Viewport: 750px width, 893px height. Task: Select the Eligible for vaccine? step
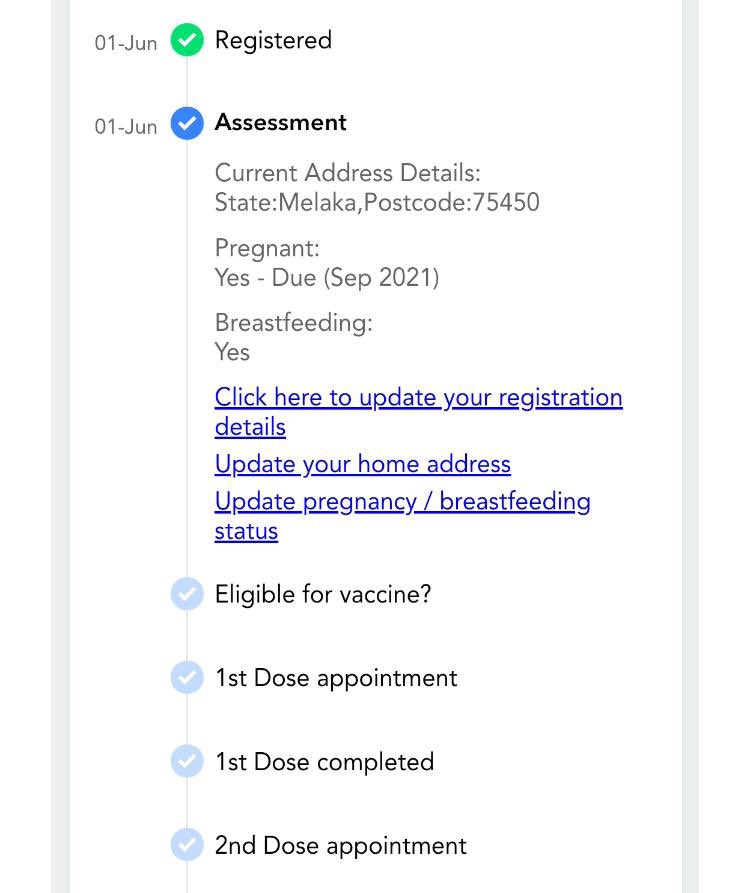(x=322, y=594)
